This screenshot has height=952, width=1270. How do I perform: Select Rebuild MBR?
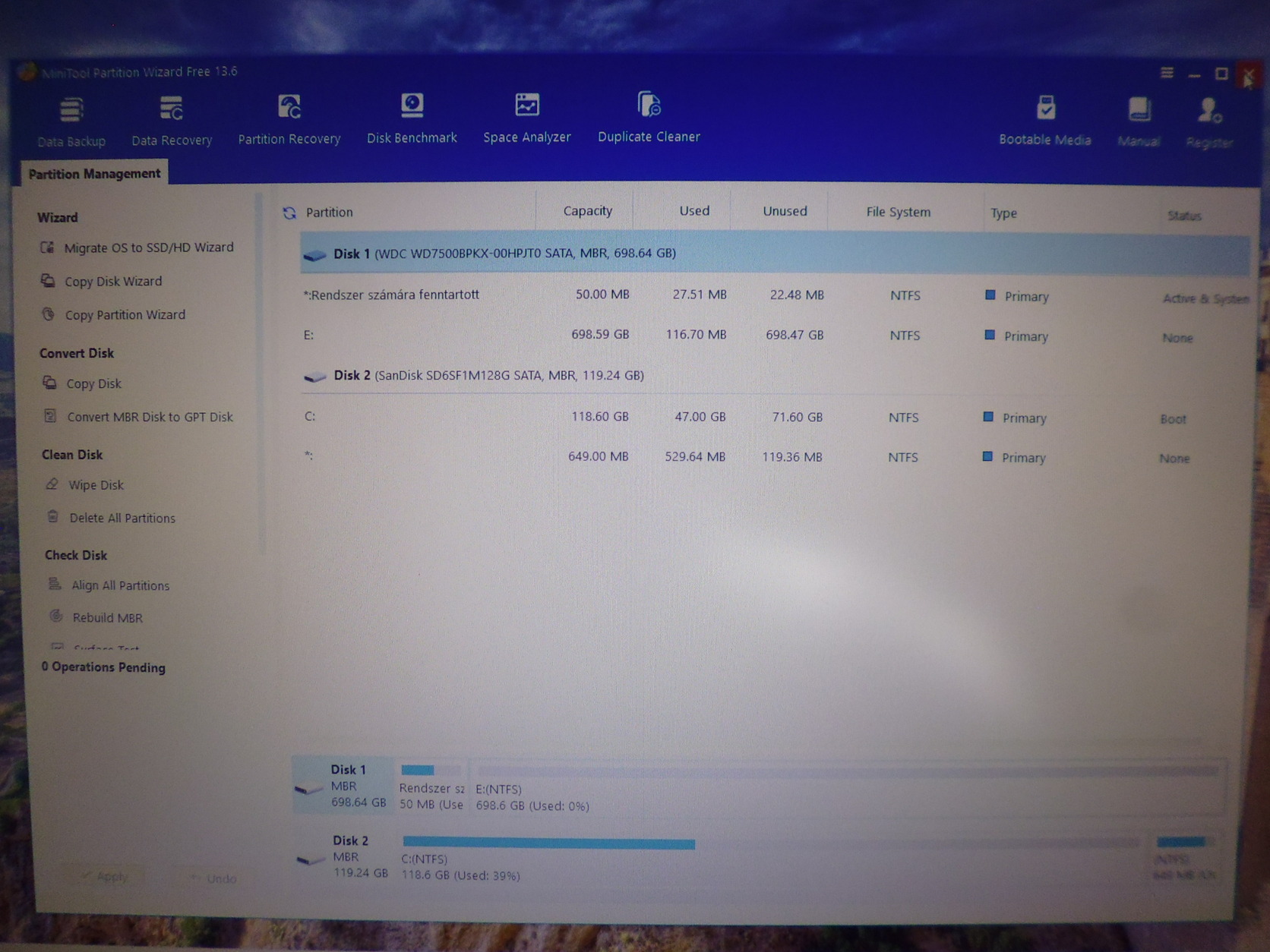[x=108, y=618]
